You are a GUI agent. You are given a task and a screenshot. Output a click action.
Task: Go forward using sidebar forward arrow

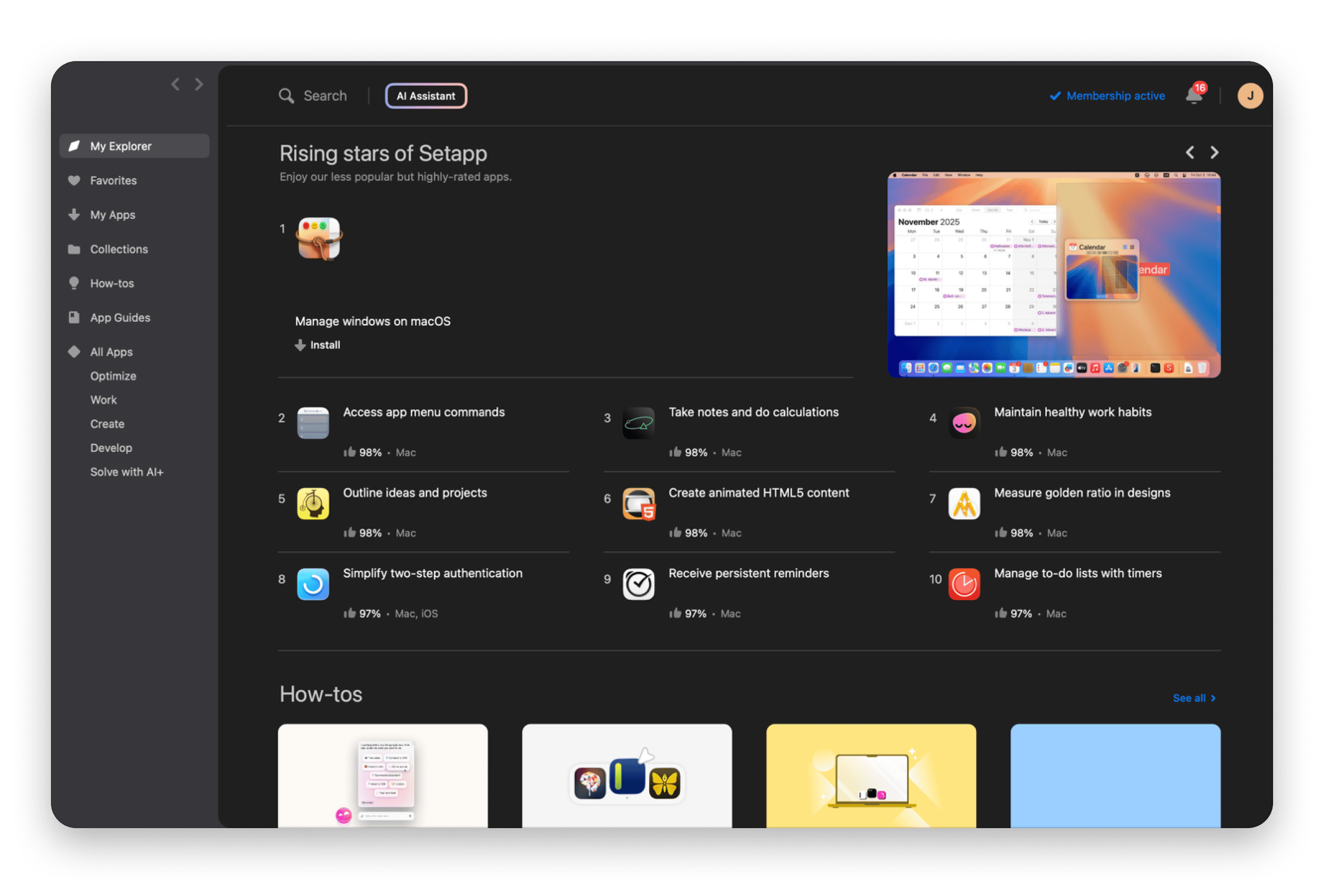click(199, 84)
